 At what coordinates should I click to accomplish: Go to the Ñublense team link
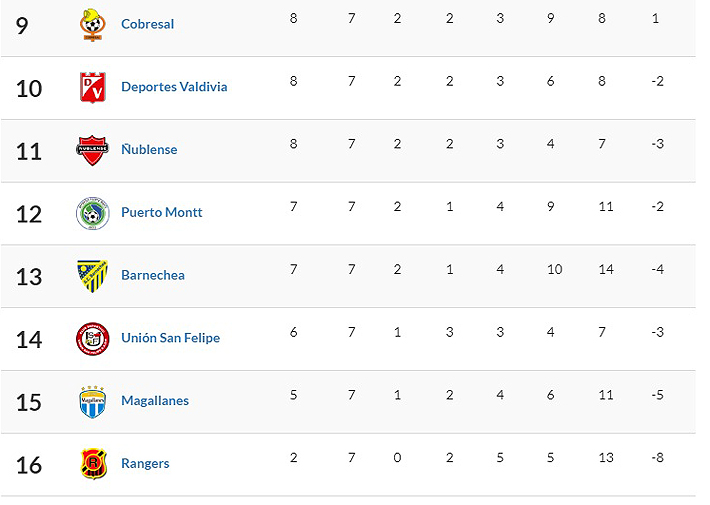(149, 150)
